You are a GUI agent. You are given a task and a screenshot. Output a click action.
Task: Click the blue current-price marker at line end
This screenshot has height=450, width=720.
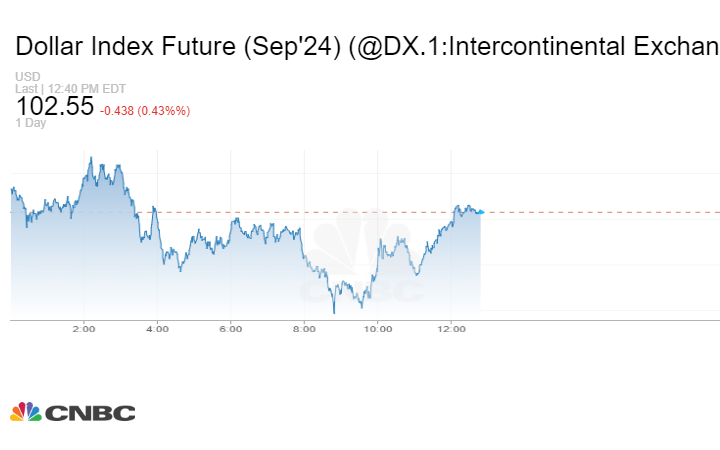tap(481, 212)
